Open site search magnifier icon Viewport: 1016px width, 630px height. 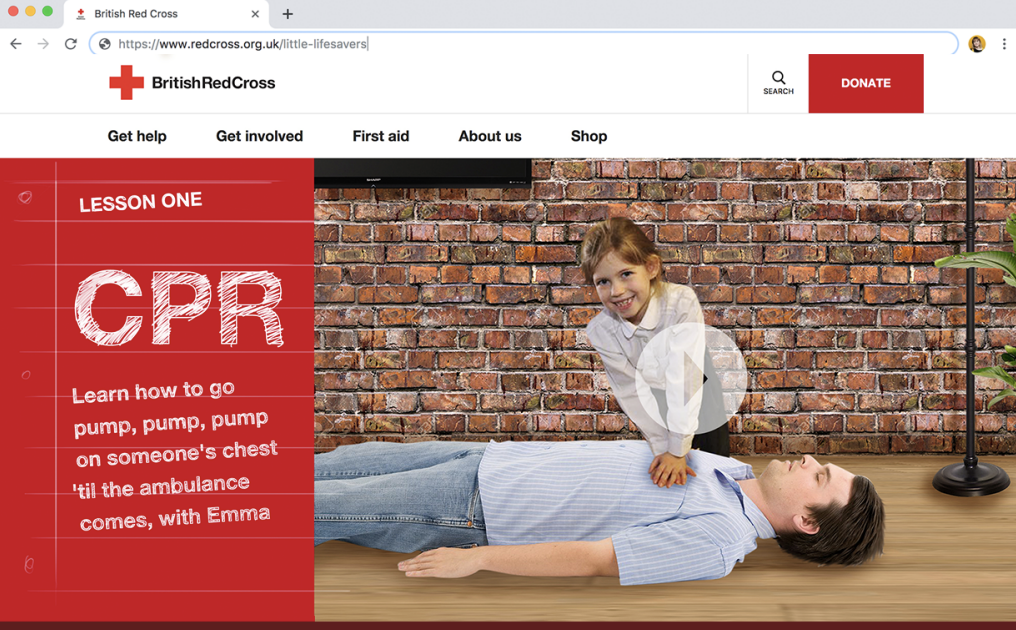[x=778, y=78]
